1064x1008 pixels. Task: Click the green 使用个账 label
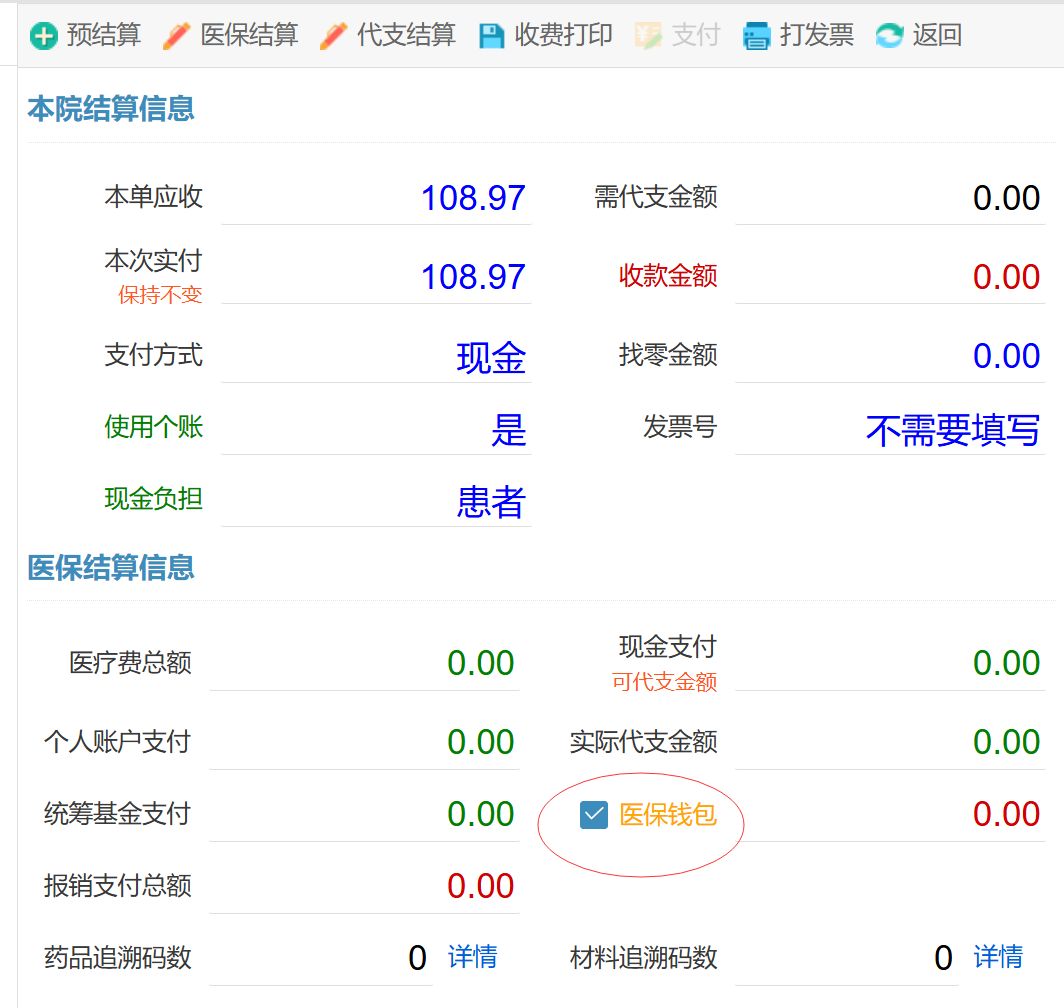point(153,427)
